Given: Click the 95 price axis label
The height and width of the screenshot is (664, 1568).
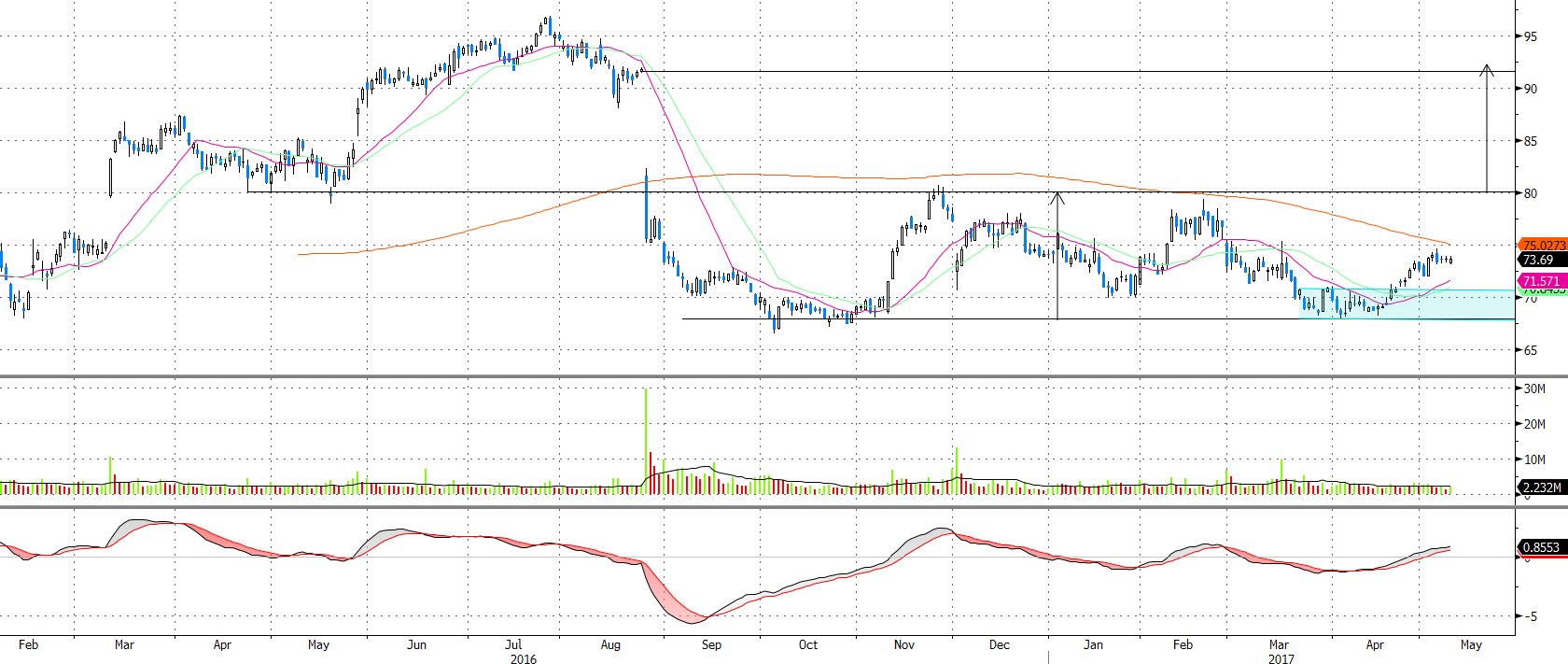Looking at the screenshot, I should [x=1531, y=36].
